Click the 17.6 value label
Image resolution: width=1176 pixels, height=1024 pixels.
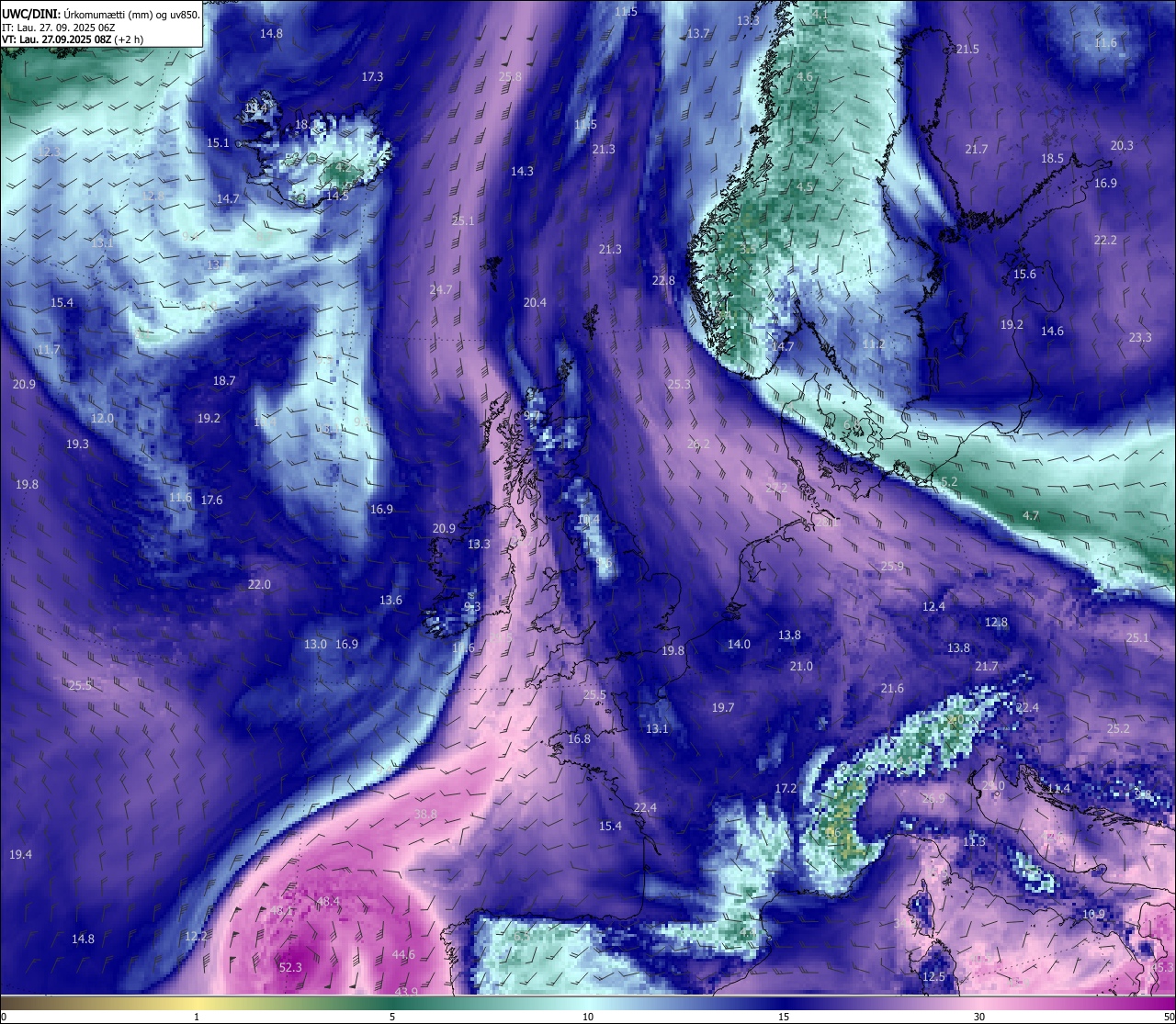(211, 500)
